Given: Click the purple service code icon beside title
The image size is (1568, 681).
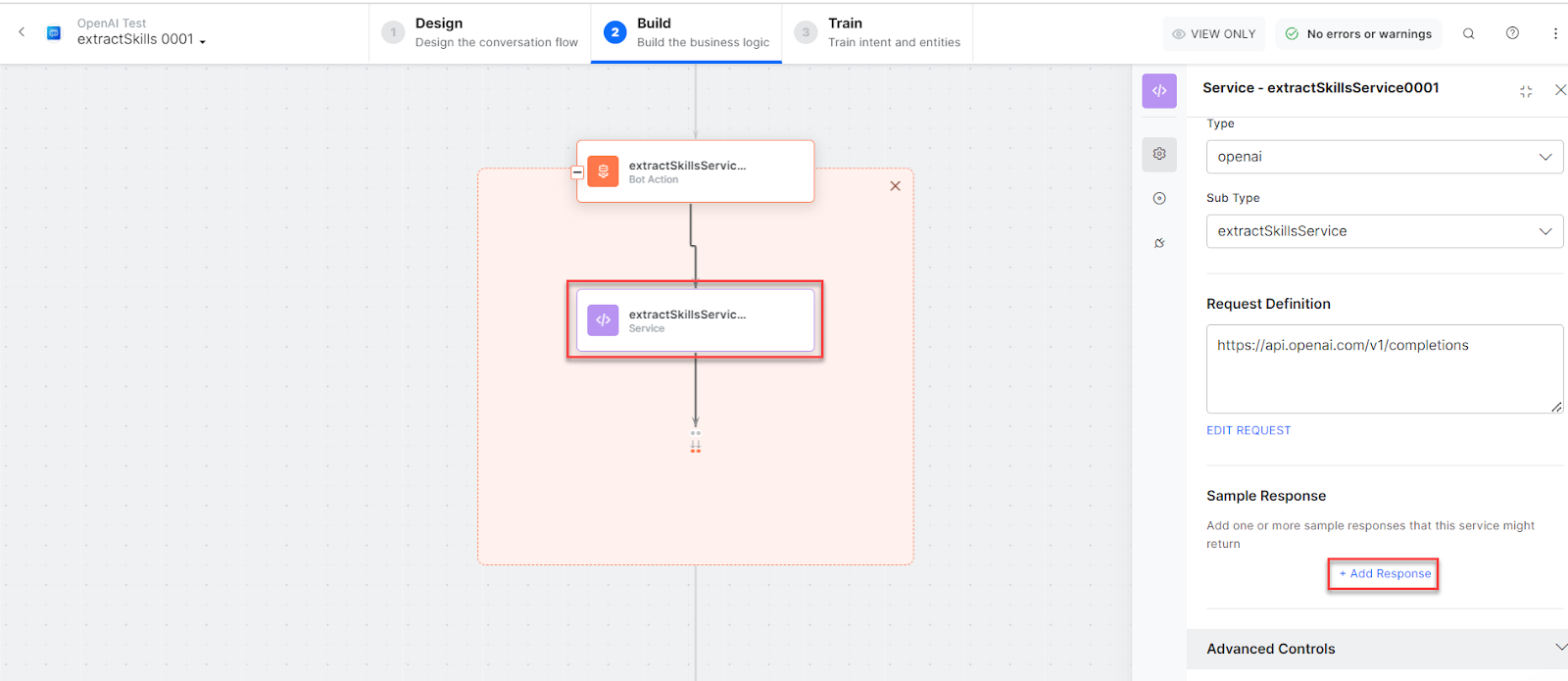Looking at the screenshot, I should [1159, 90].
